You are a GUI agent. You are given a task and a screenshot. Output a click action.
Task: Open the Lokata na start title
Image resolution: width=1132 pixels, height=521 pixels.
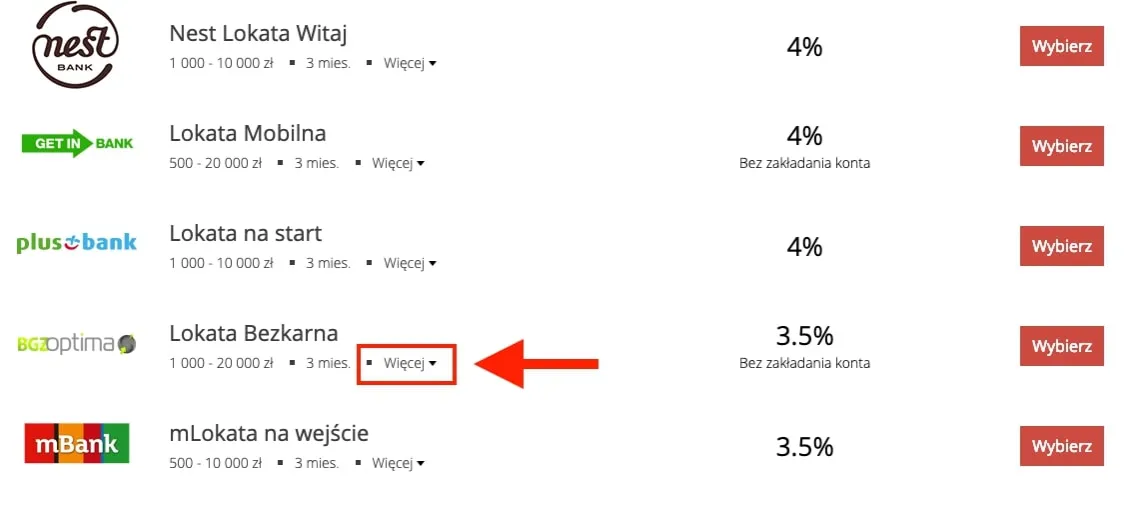(x=245, y=234)
